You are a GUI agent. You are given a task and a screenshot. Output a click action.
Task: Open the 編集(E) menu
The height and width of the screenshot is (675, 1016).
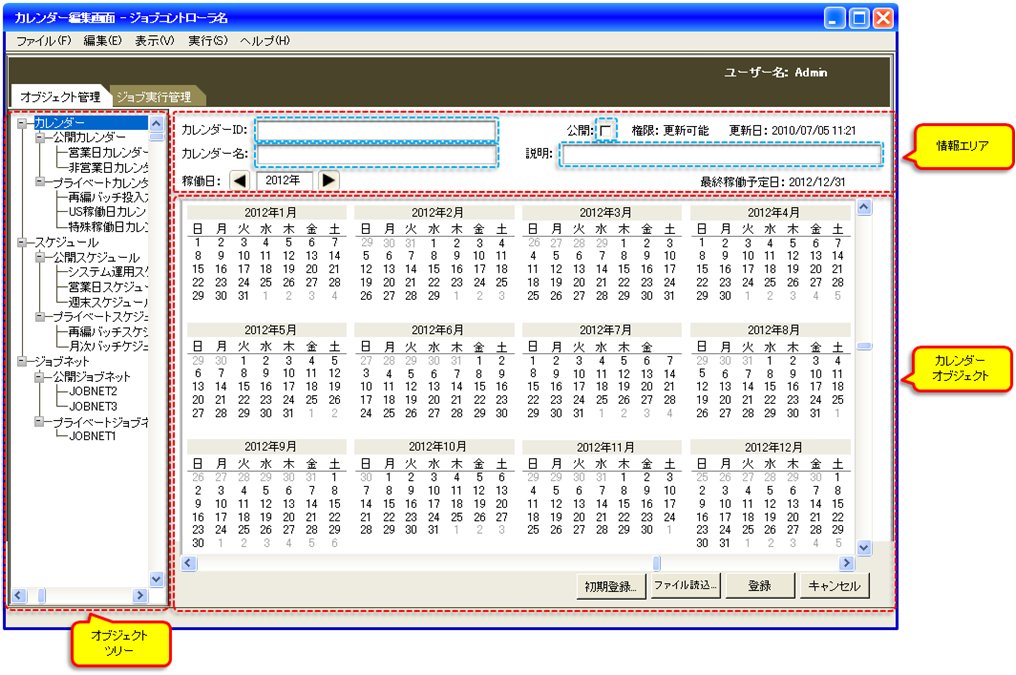point(102,41)
